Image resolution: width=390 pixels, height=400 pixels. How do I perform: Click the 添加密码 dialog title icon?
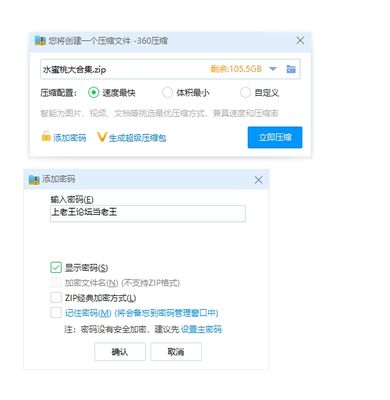pyautogui.click(x=34, y=180)
